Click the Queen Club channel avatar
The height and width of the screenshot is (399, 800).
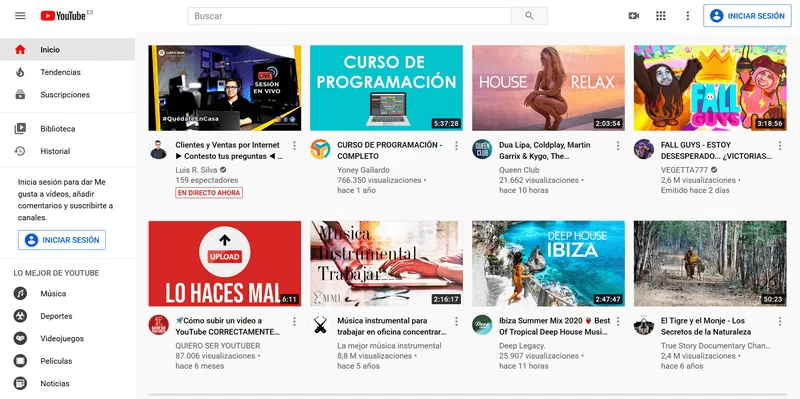(482, 149)
